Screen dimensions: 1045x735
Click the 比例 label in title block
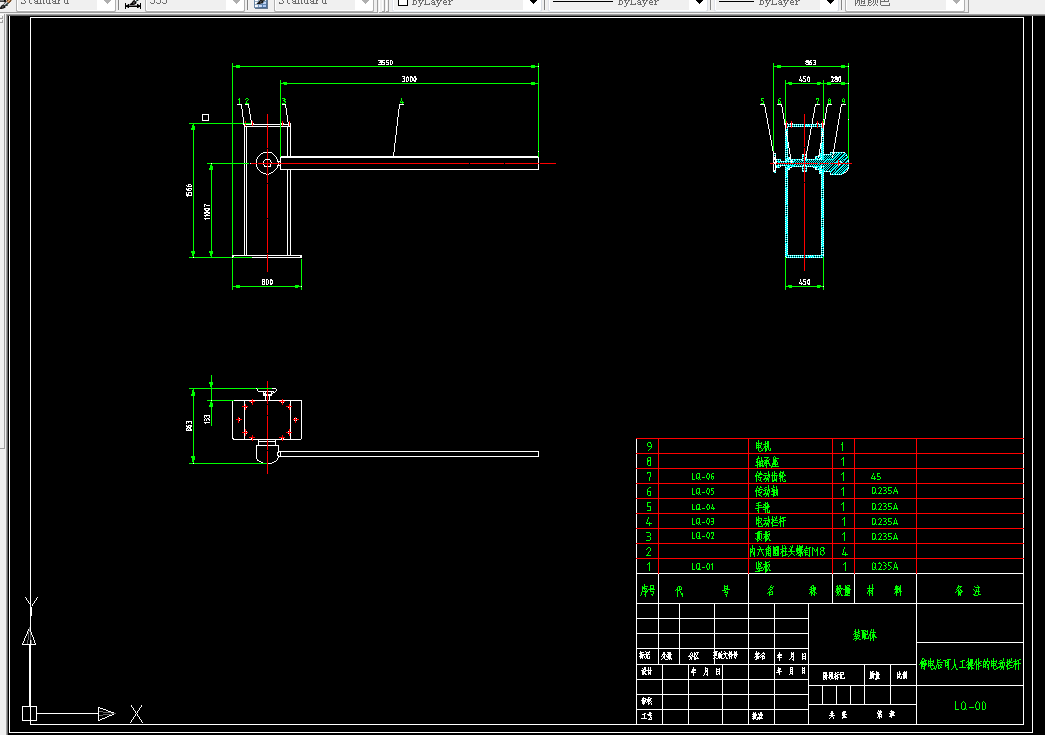click(x=902, y=675)
